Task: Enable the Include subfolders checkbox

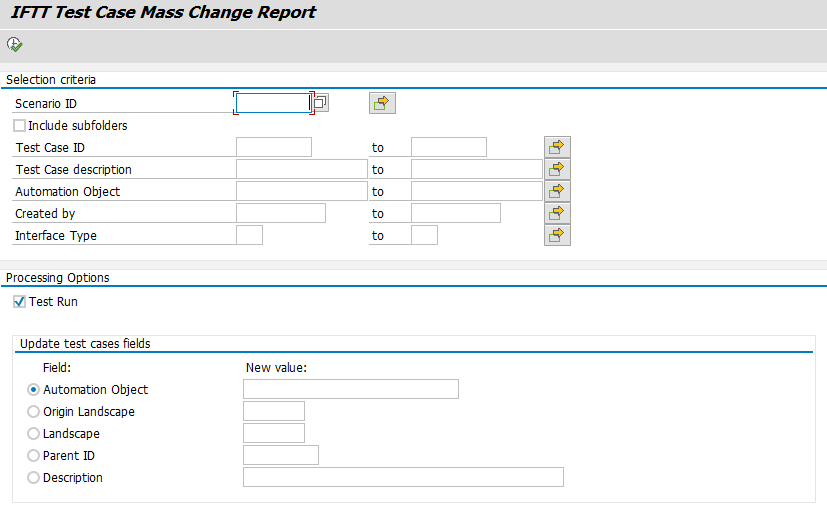Action: tap(20, 125)
